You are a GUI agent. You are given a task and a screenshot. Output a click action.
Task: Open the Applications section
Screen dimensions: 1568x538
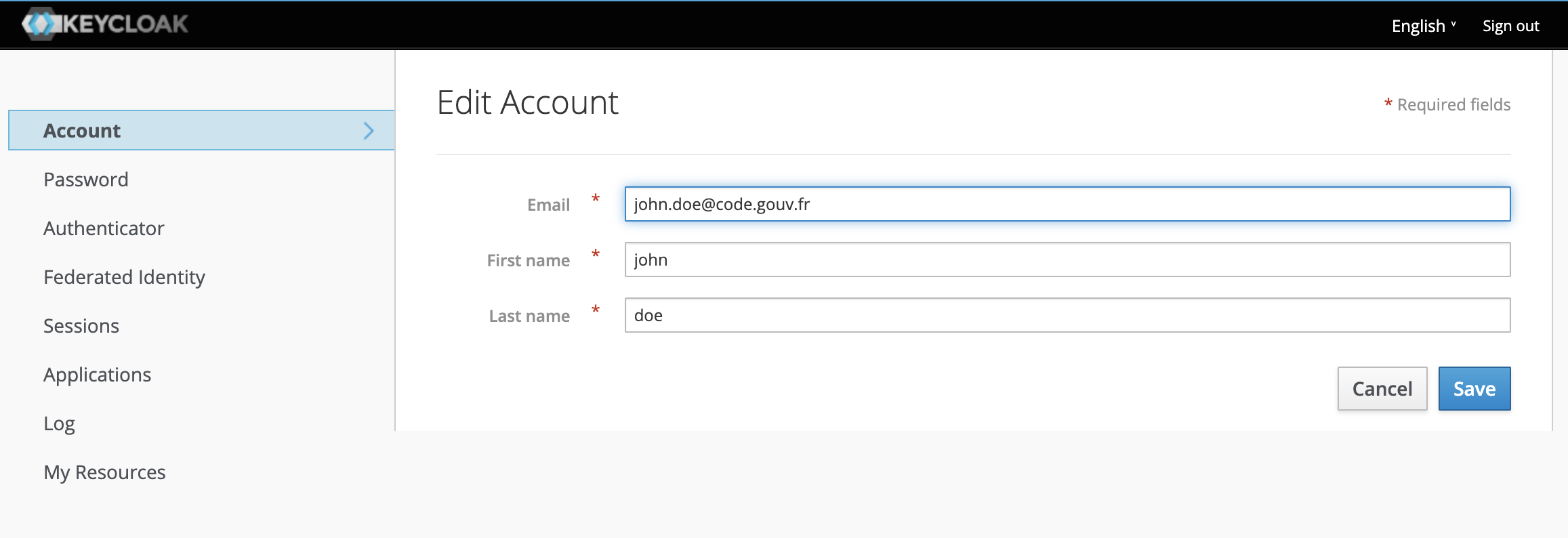click(98, 375)
